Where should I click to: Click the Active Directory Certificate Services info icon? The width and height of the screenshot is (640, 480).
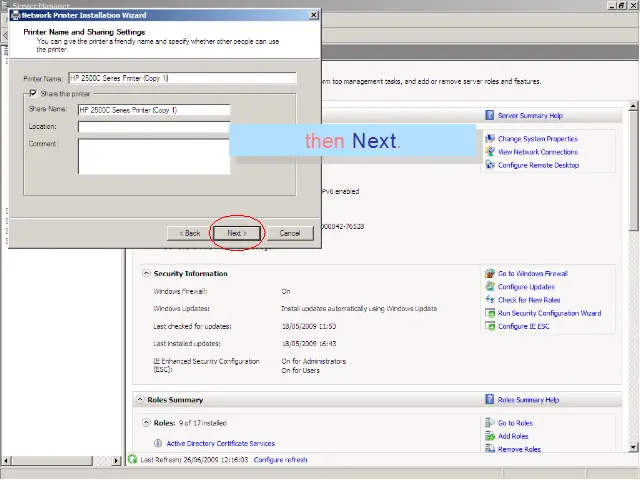coord(158,443)
